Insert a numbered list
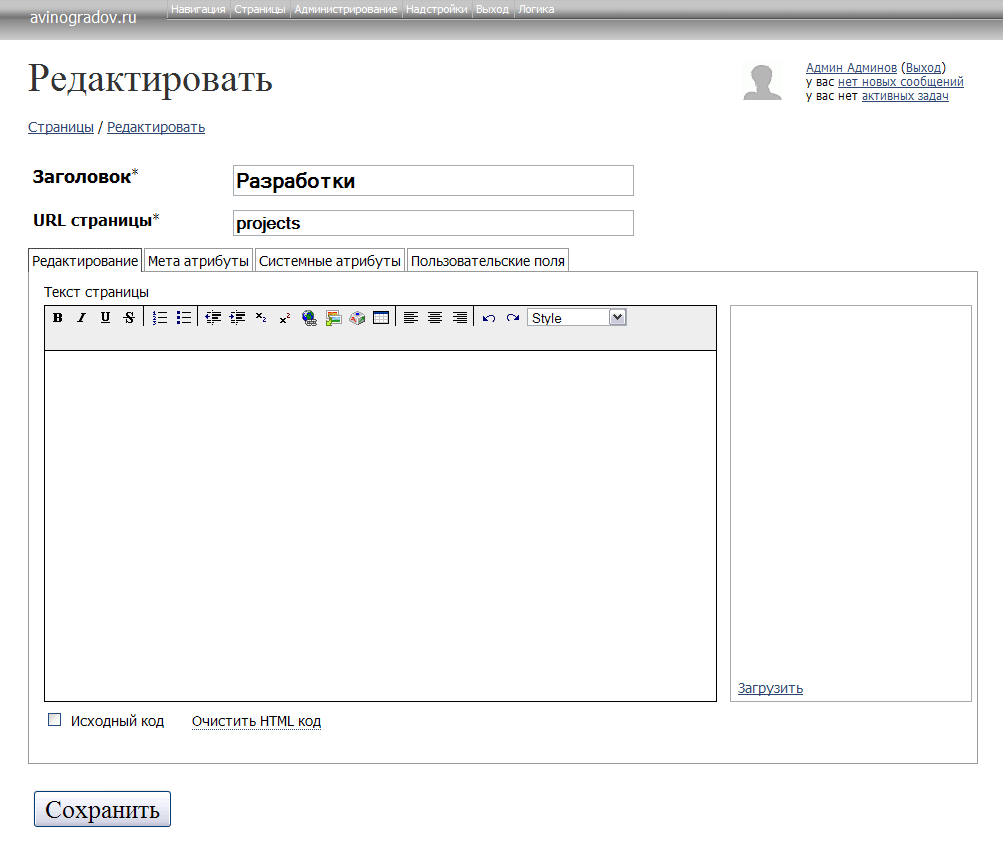 (160, 318)
